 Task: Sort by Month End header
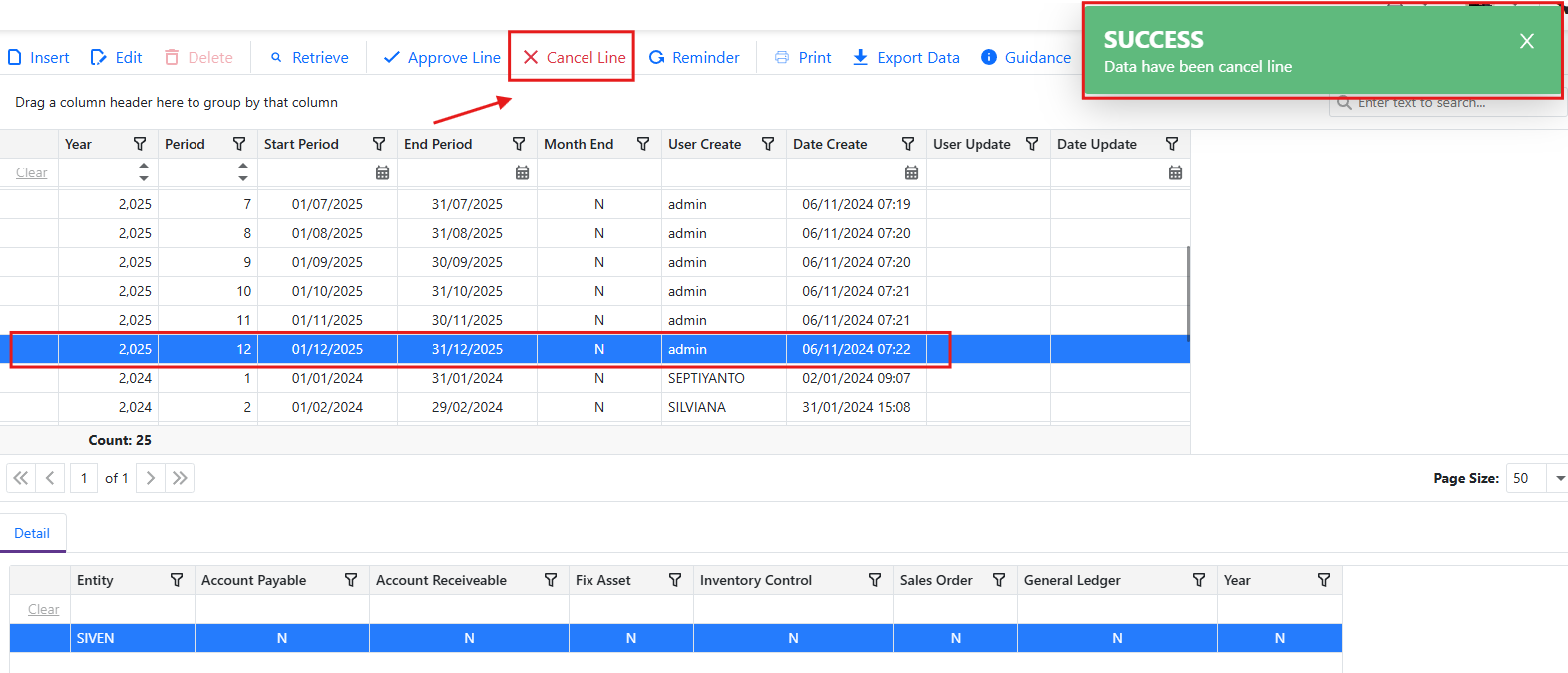[x=579, y=144]
